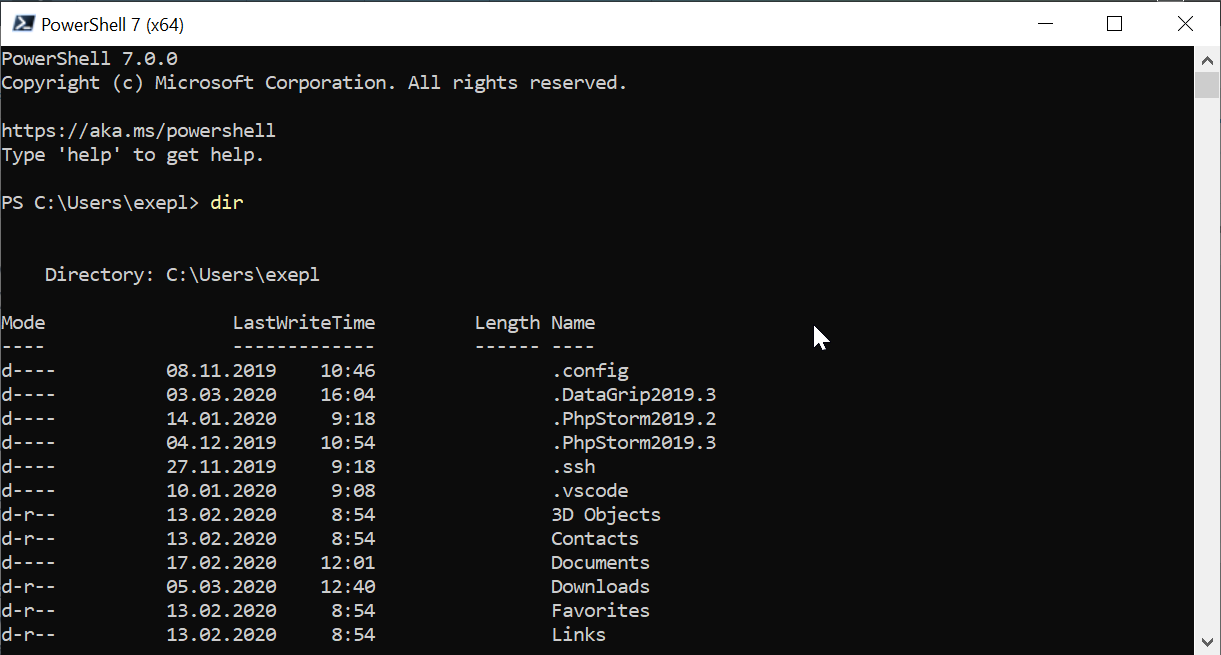This screenshot has width=1221, height=655.
Task: Select the '3D Objects' folder name
Action: (606, 515)
